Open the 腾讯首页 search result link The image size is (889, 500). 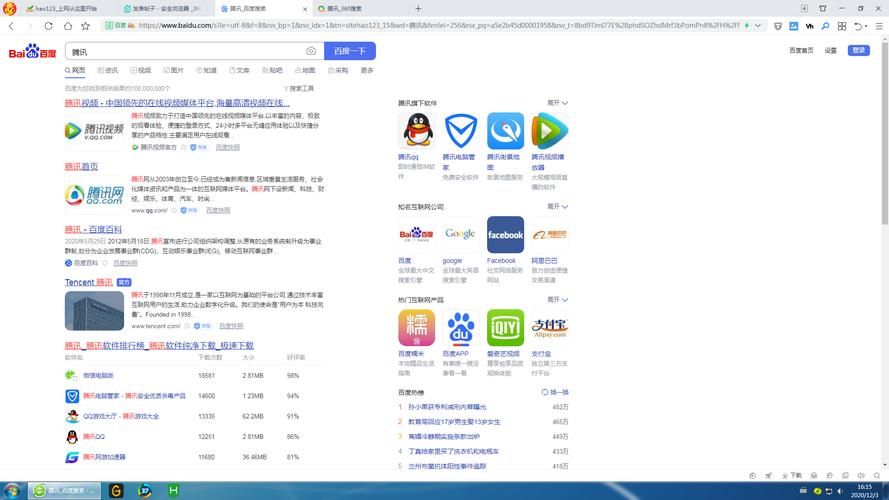tap(81, 166)
